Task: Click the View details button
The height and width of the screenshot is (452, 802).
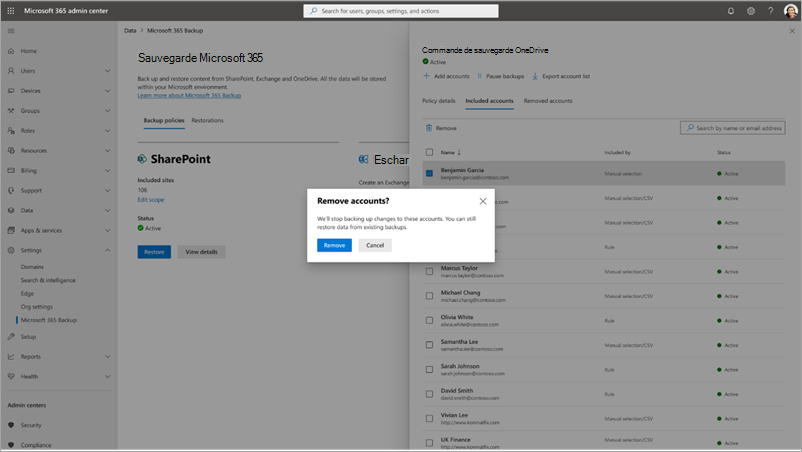Action: 201,252
